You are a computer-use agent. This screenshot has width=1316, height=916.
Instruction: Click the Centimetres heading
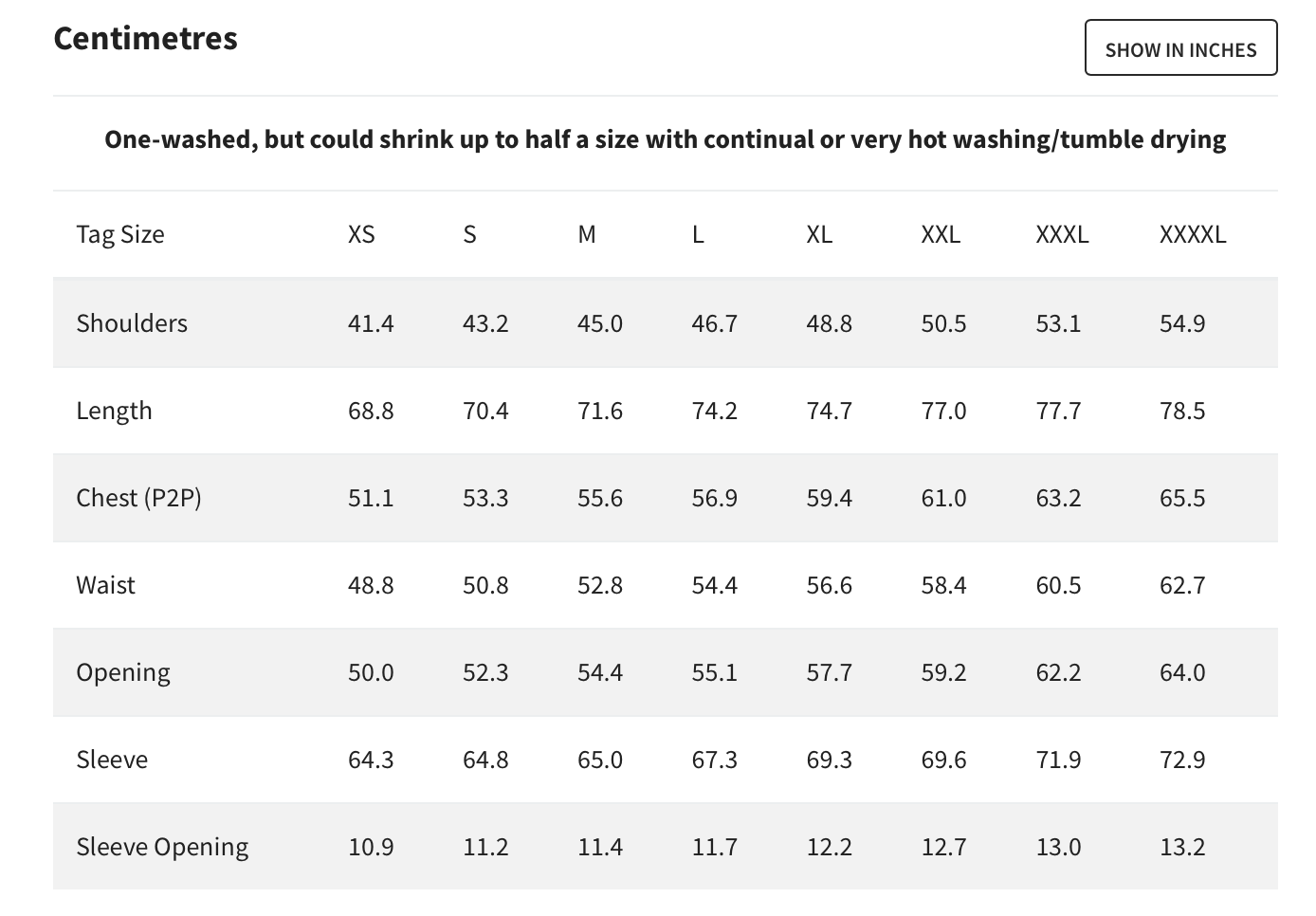coord(146,38)
